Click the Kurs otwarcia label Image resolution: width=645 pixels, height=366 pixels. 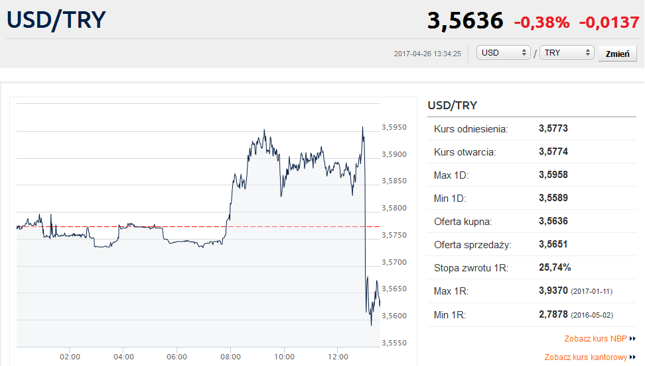[x=465, y=152]
